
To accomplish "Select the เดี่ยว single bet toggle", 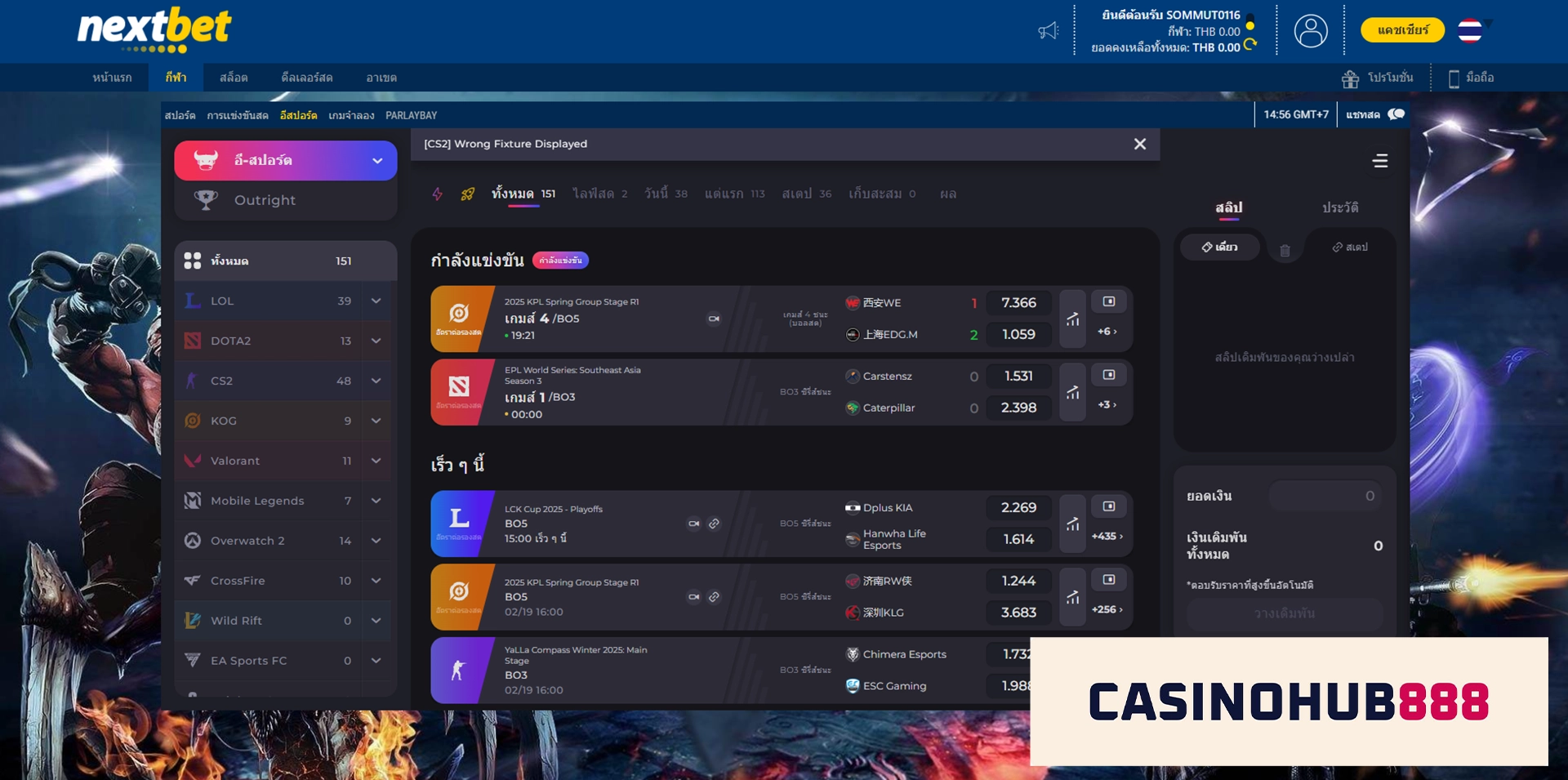I will tap(1219, 247).
